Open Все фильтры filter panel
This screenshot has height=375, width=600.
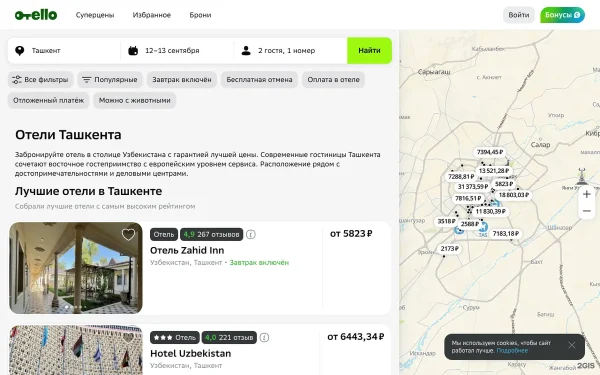point(41,80)
